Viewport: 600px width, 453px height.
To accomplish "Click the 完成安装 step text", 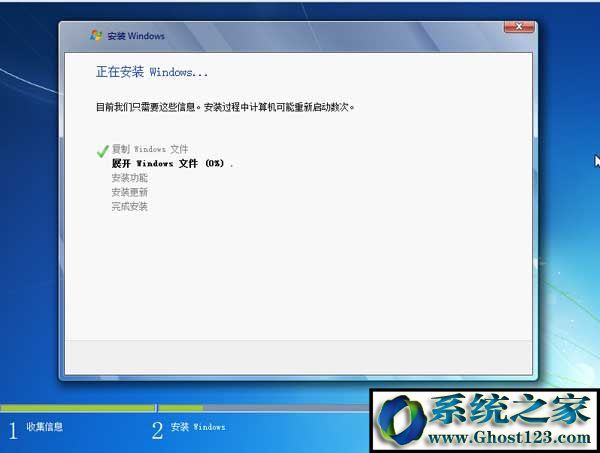I will [129, 207].
